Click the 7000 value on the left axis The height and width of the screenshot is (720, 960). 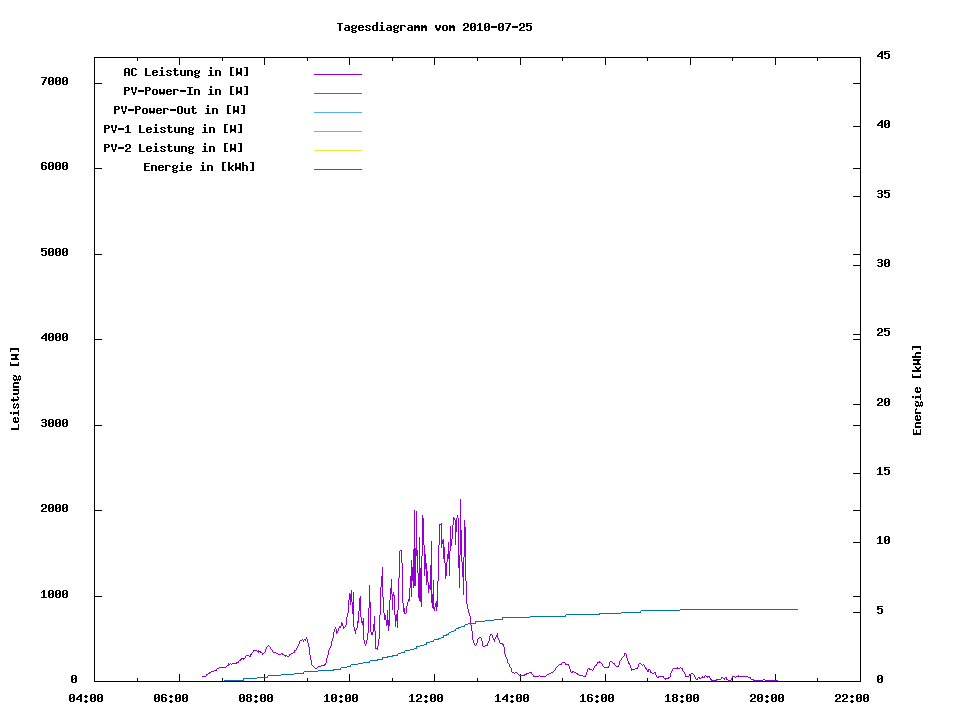(54, 81)
